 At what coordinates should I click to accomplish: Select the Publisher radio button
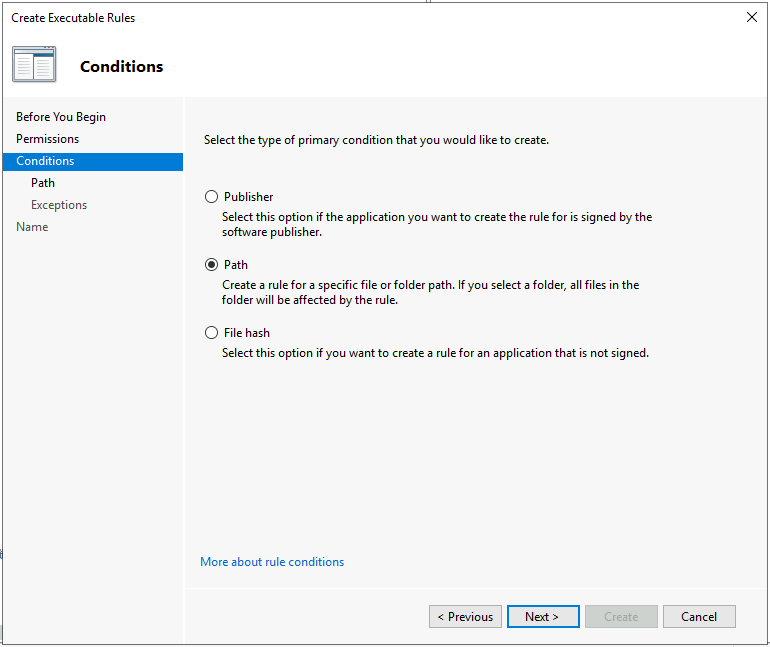pyautogui.click(x=211, y=197)
